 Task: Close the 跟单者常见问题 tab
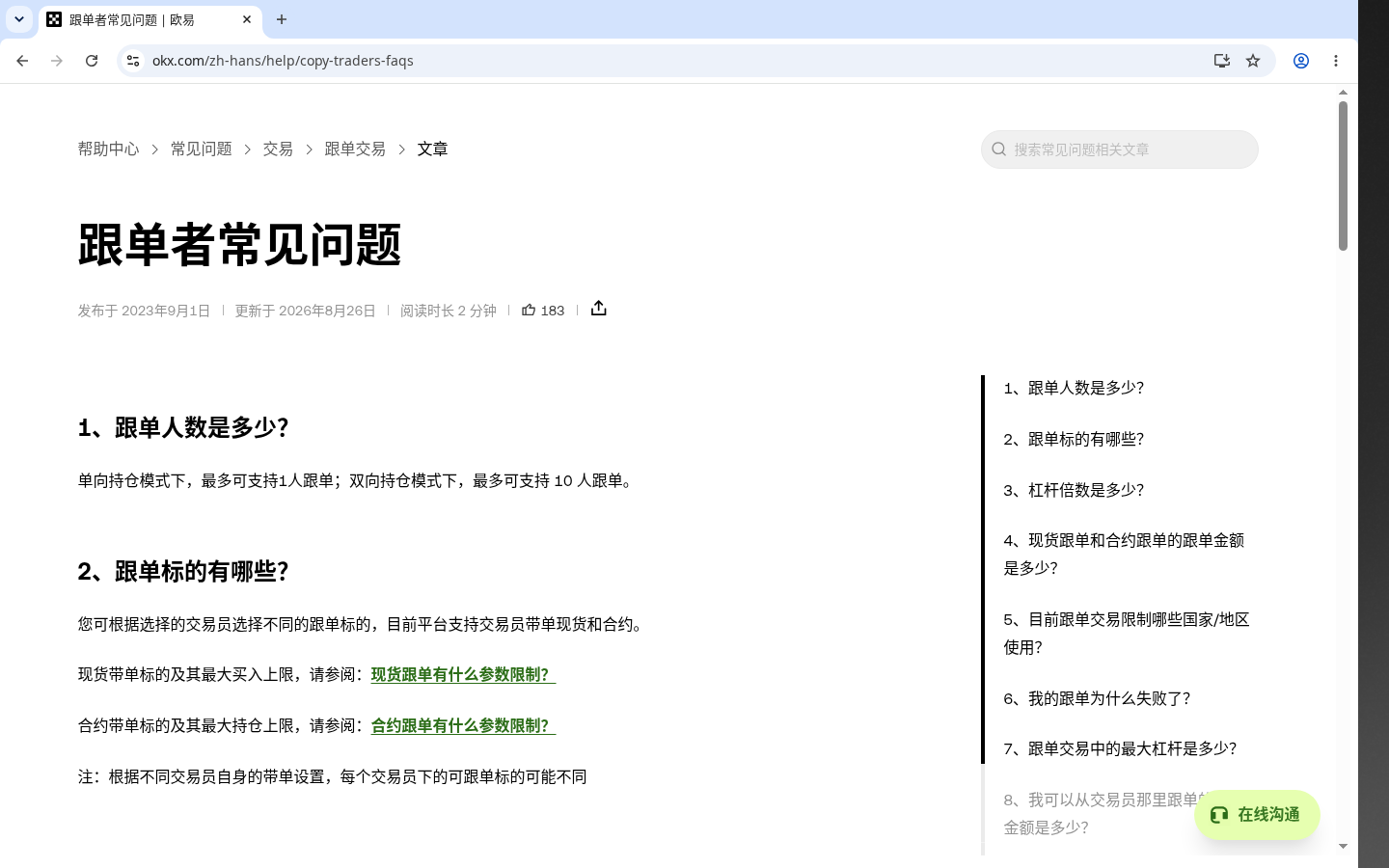pos(247,19)
